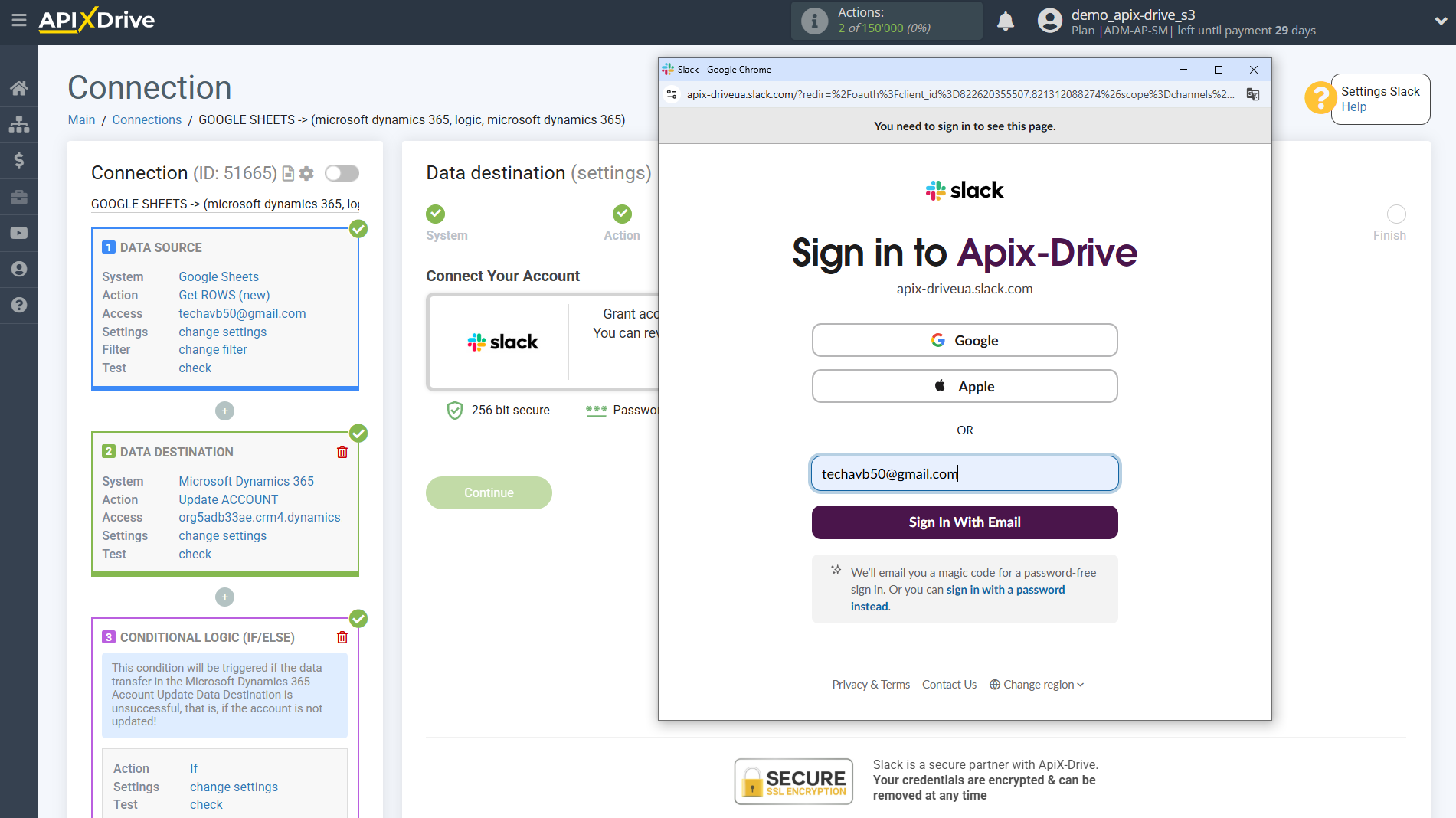Click org5adb33ae.crm4.dynamics access link

[x=260, y=517]
